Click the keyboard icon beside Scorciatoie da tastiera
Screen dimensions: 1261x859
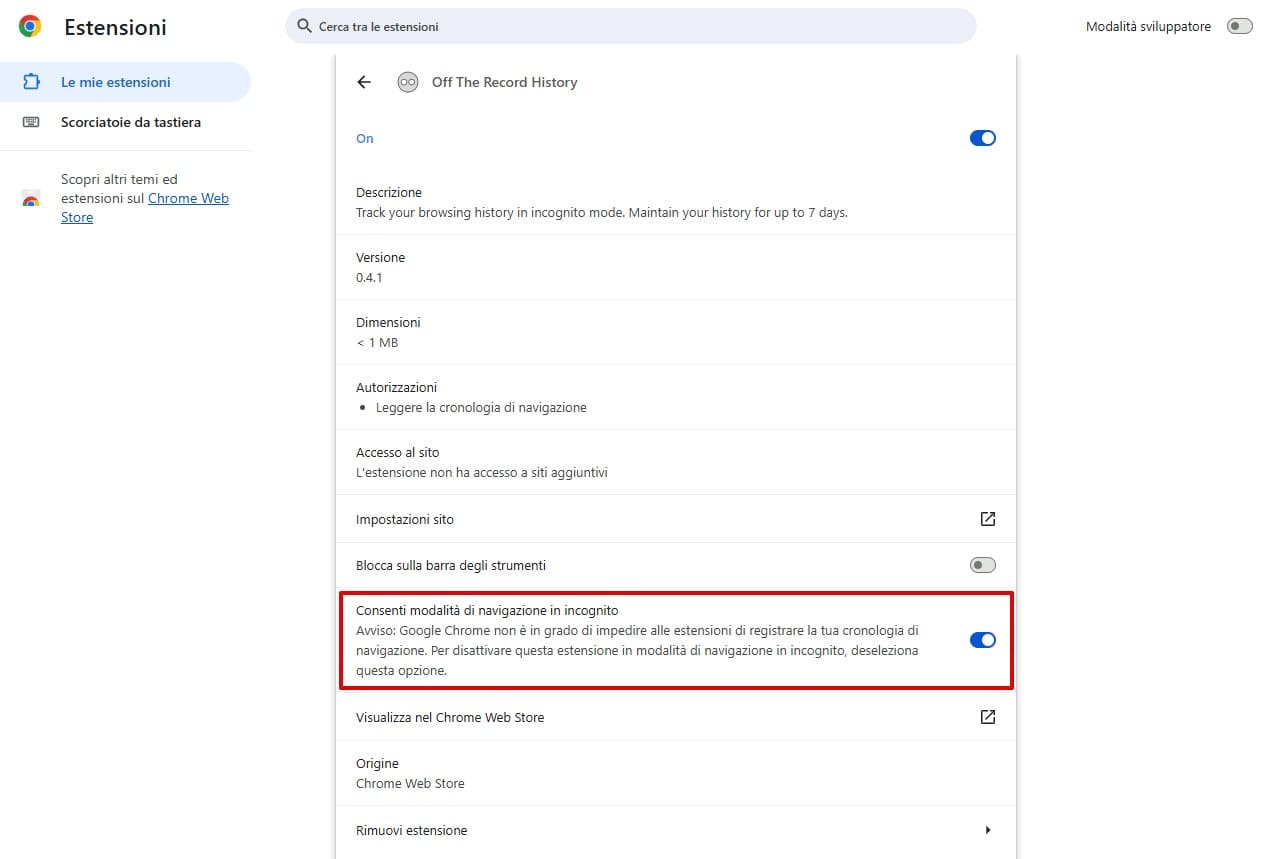pyautogui.click(x=31, y=122)
